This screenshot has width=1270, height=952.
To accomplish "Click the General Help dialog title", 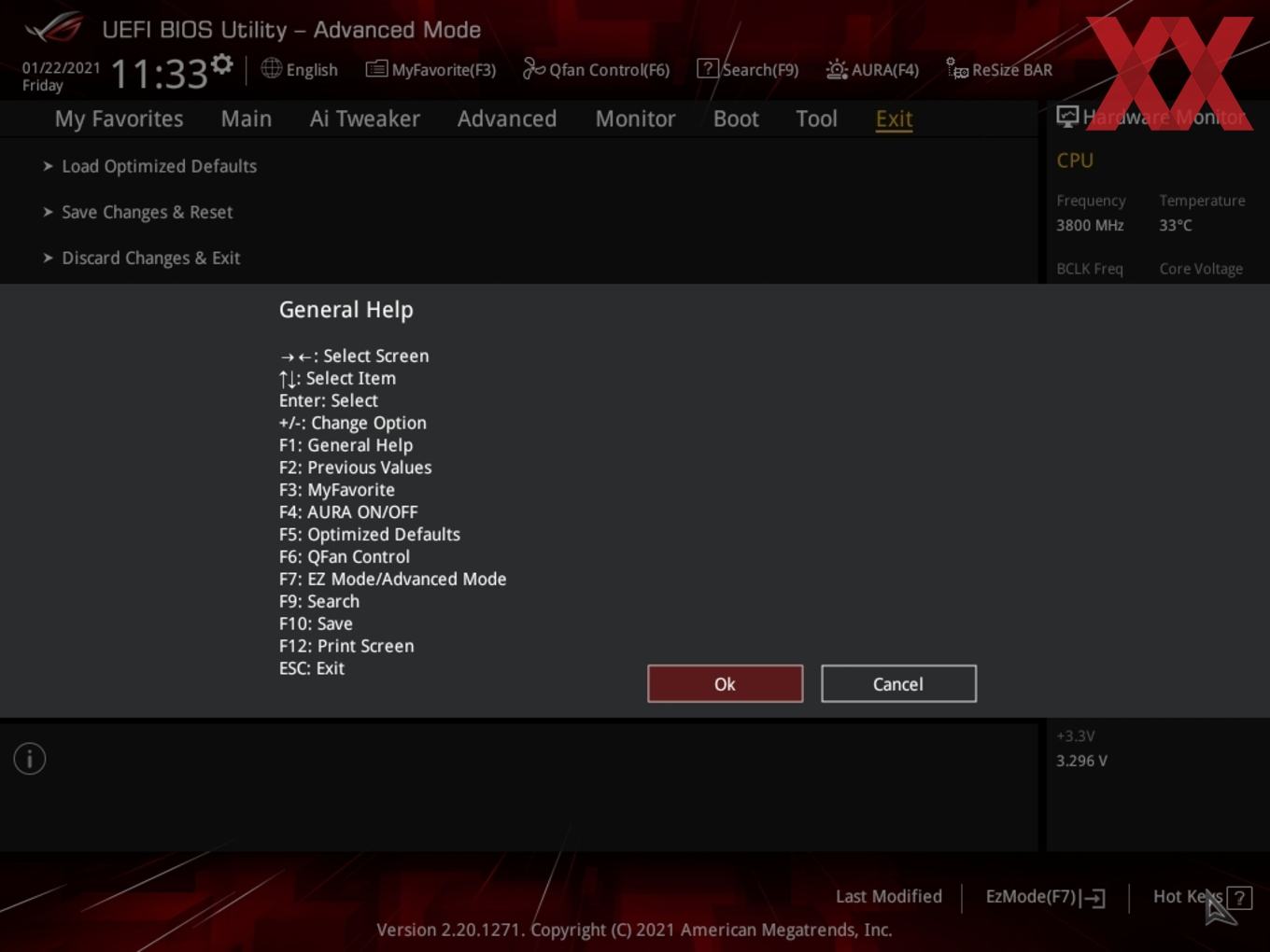I will pyautogui.click(x=346, y=310).
